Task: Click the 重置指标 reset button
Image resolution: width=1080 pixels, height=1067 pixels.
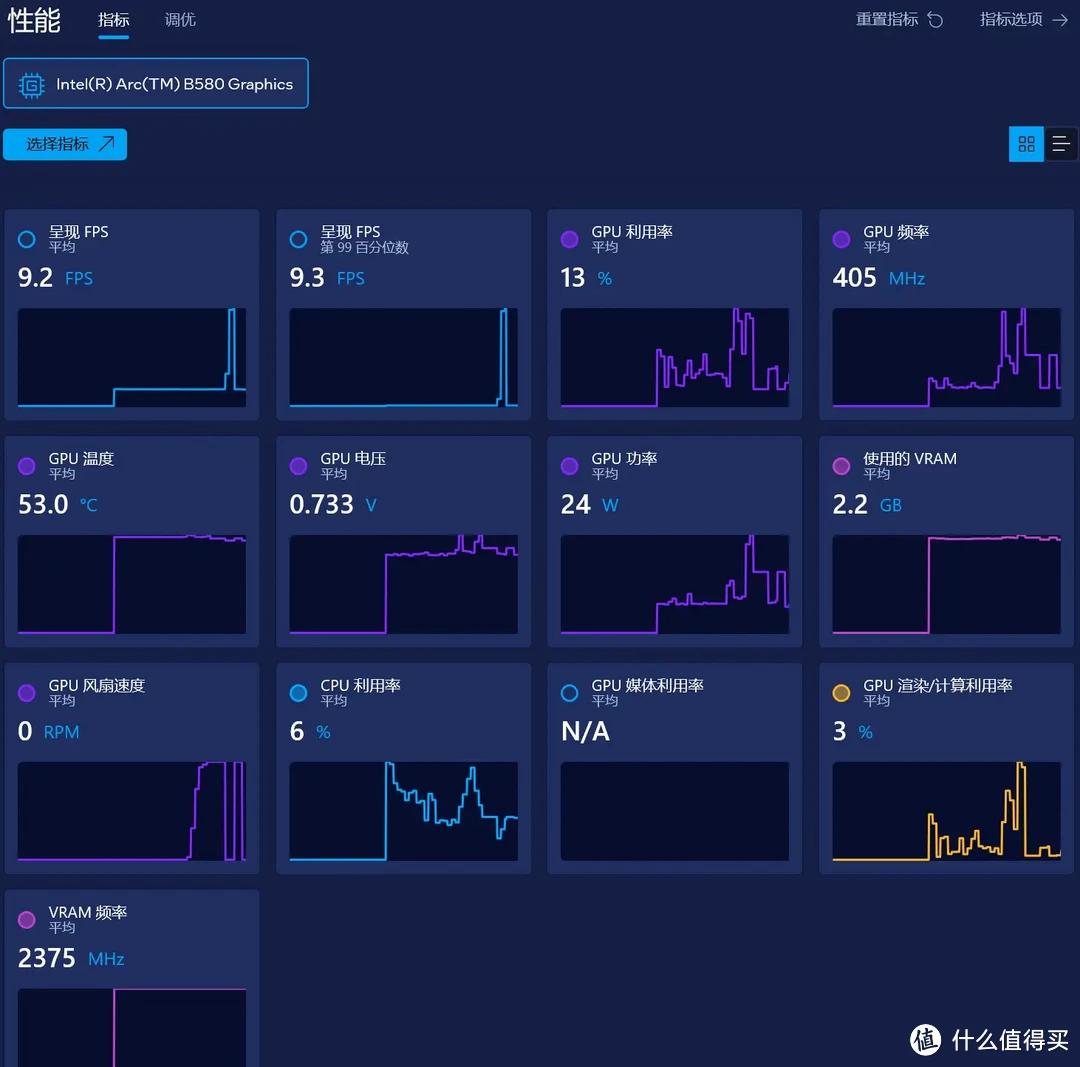Action: 886,20
